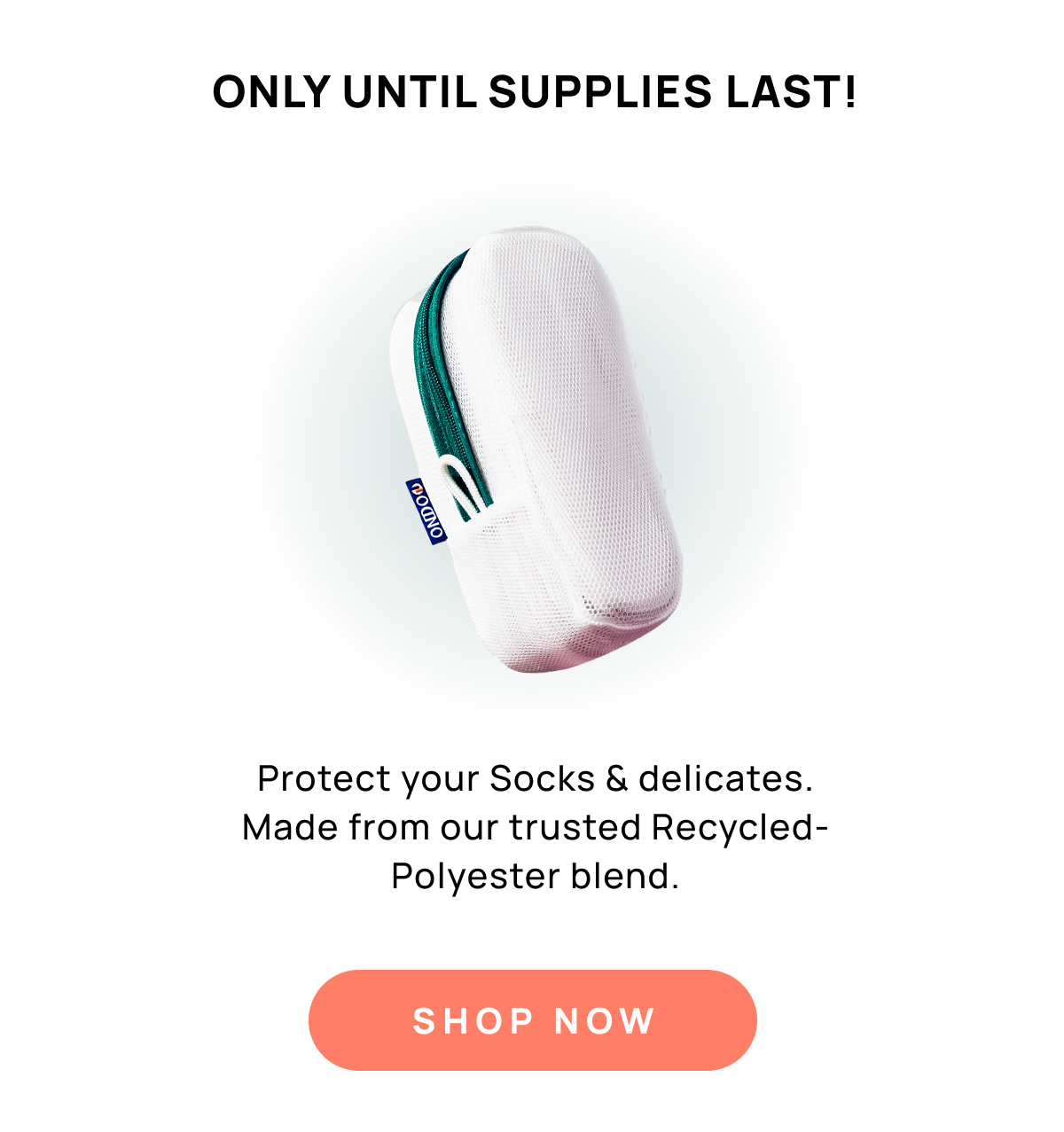Click the word SUPPLIES in the headline

[600, 92]
